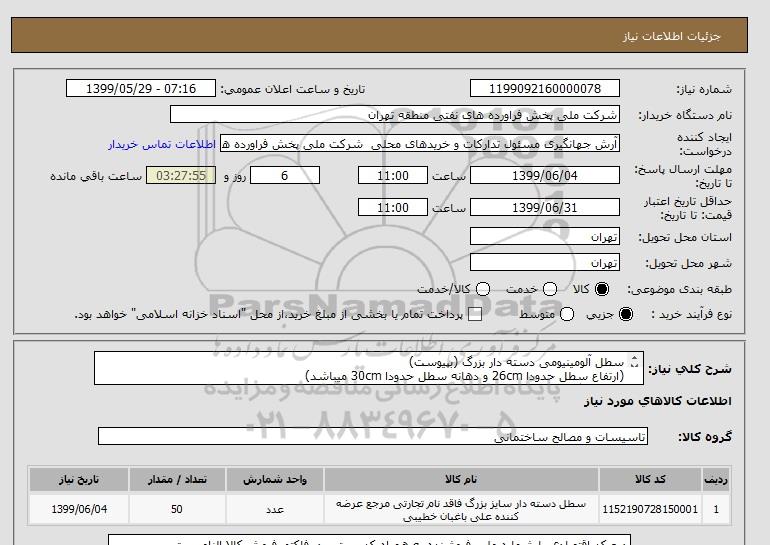
Task: Click the need date cell 1399/06/04
Action: tap(79, 509)
